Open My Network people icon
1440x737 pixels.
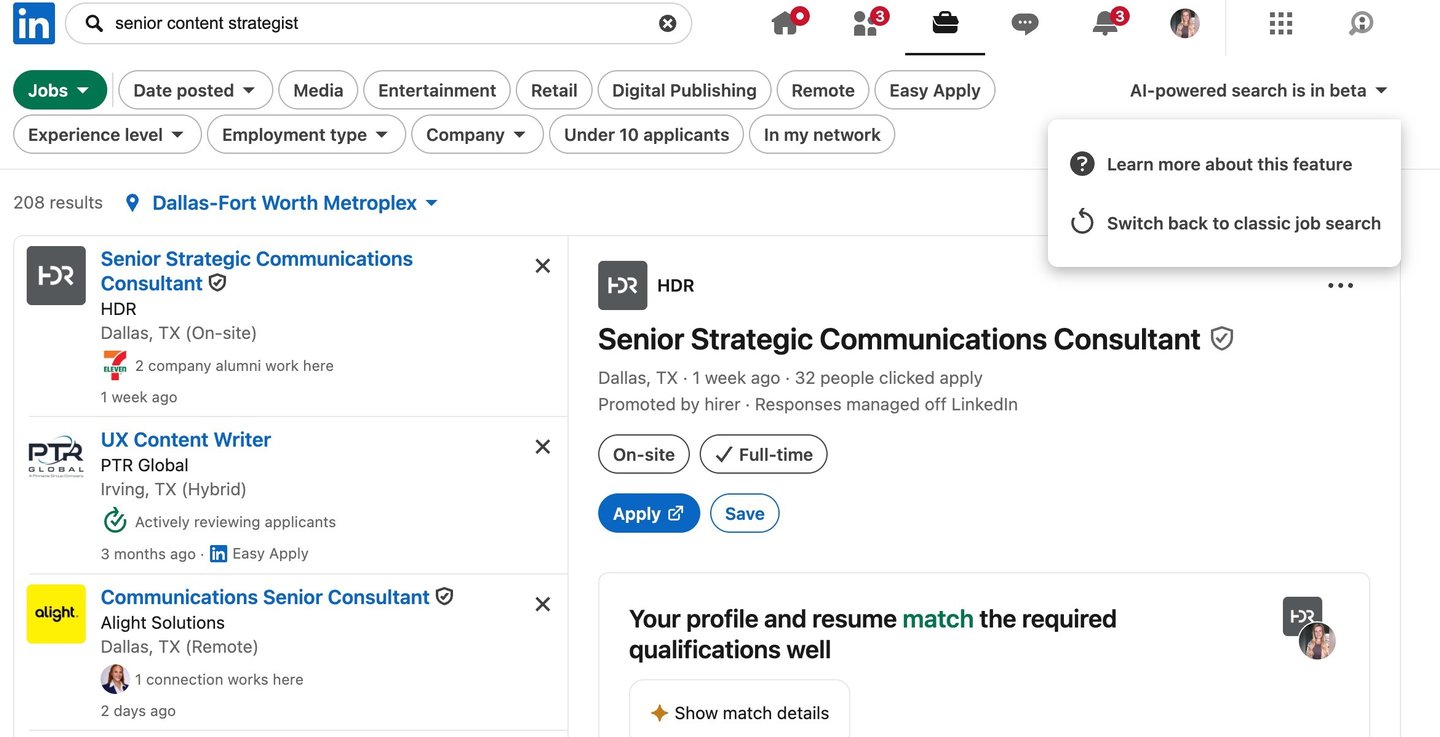866,24
